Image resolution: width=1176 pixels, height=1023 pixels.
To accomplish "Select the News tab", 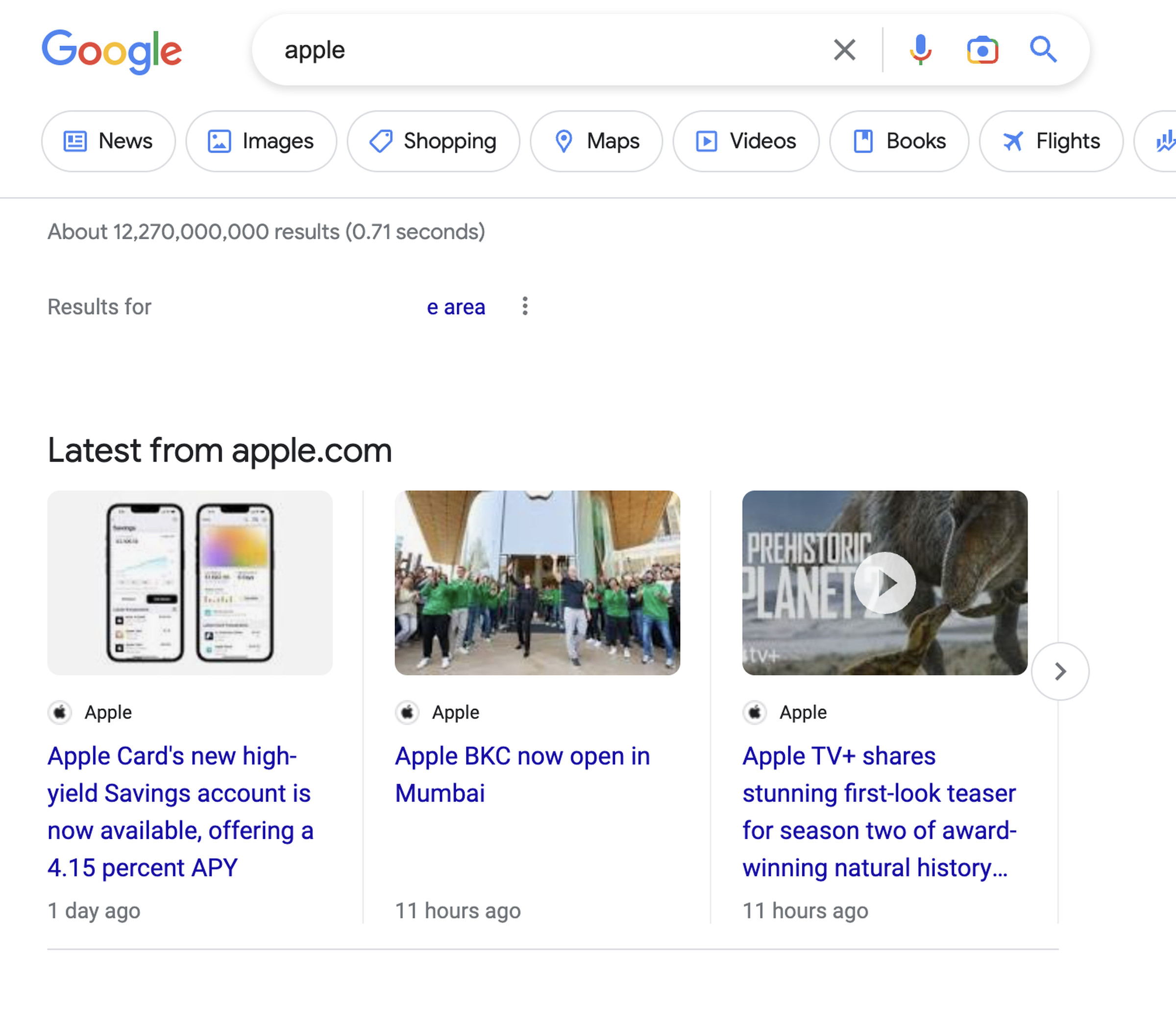I will [107, 140].
